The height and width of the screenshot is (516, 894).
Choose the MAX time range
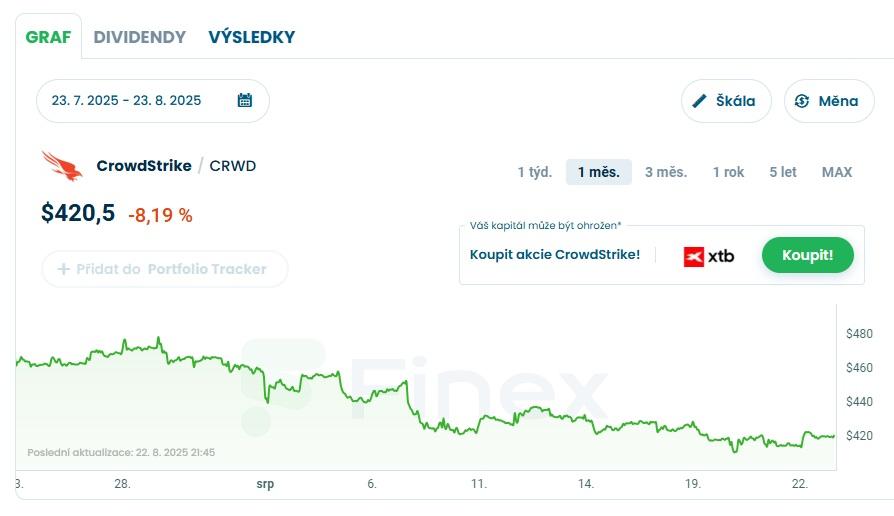(x=837, y=172)
